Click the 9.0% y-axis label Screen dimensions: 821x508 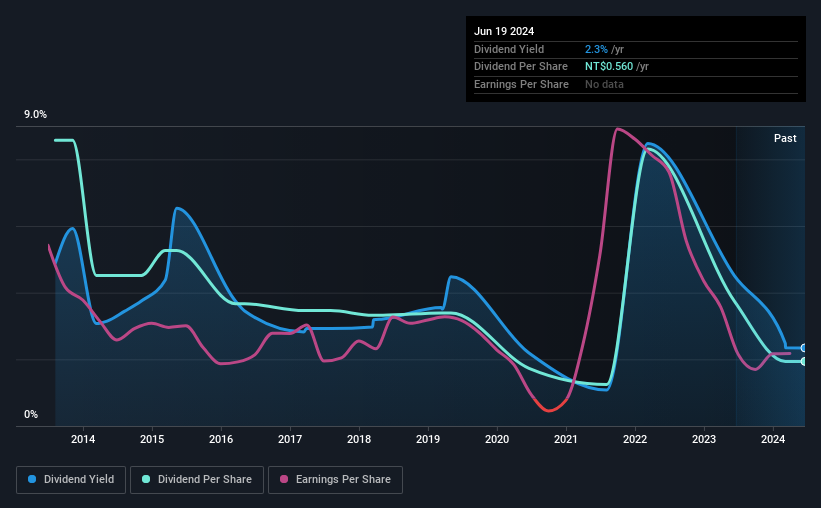[35, 115]
